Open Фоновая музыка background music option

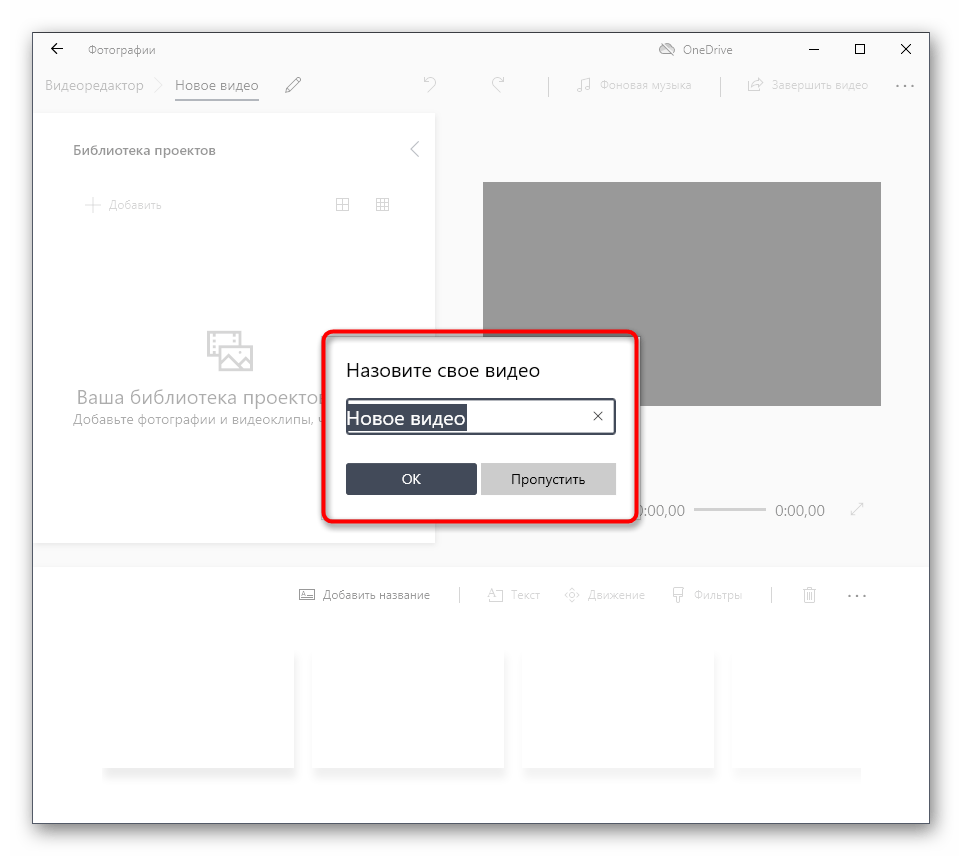[x=634, y=85]
